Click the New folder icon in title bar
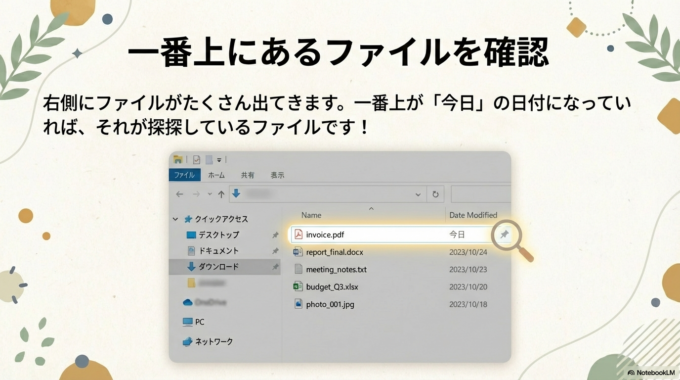The image size is (680, 380). [x=209, y=160]
